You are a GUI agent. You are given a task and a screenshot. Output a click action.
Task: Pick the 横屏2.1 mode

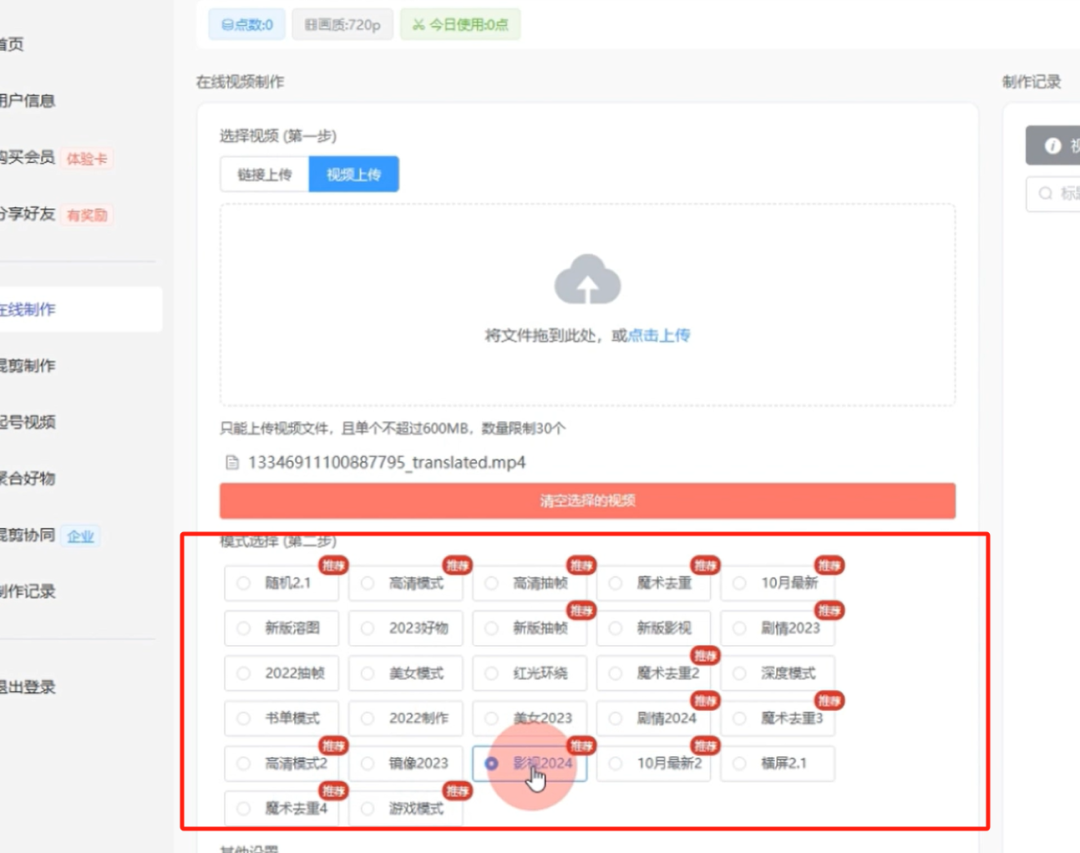coord(778,763)
